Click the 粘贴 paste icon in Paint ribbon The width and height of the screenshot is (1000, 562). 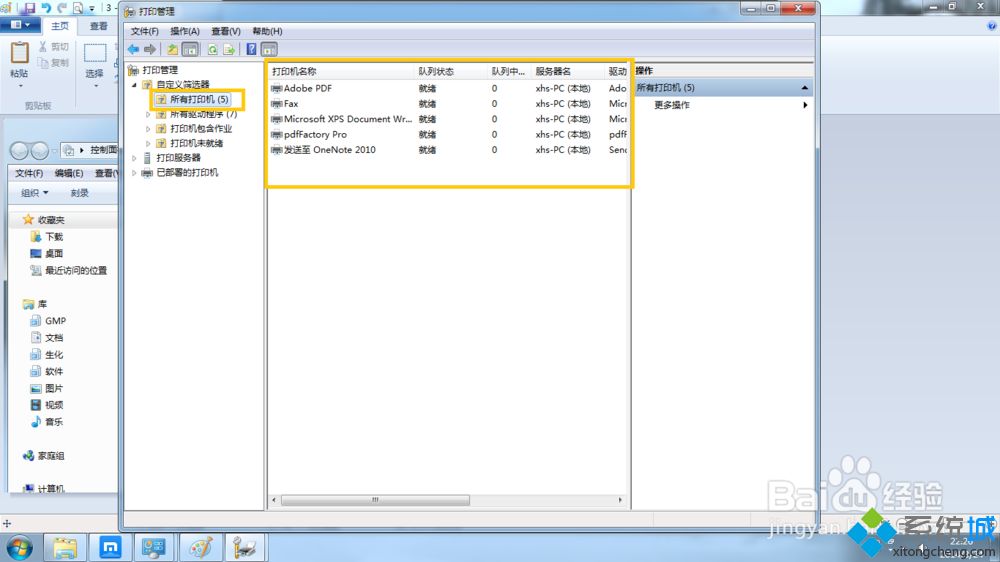(x=19, y=53)
